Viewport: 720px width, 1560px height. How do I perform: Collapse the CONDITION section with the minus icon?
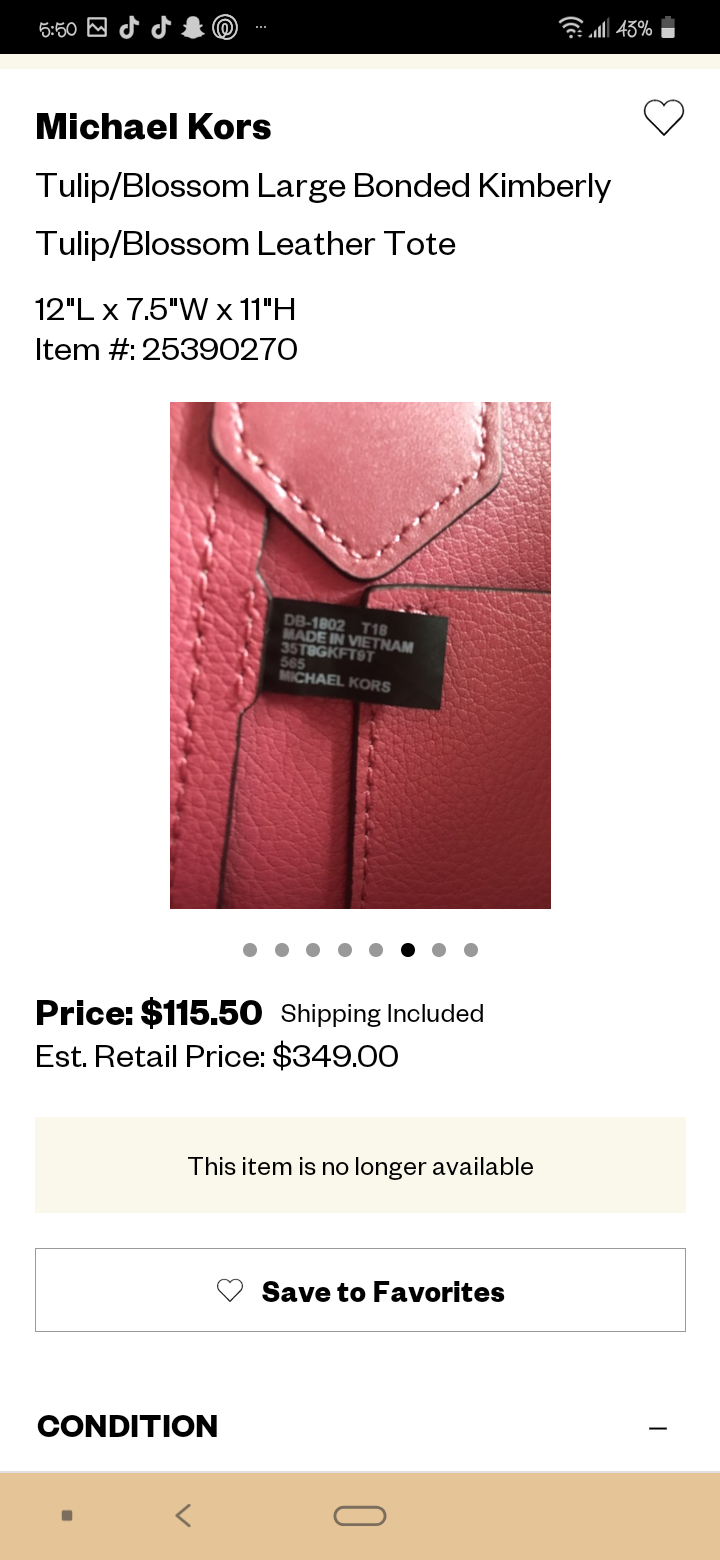click(657, 1428)
